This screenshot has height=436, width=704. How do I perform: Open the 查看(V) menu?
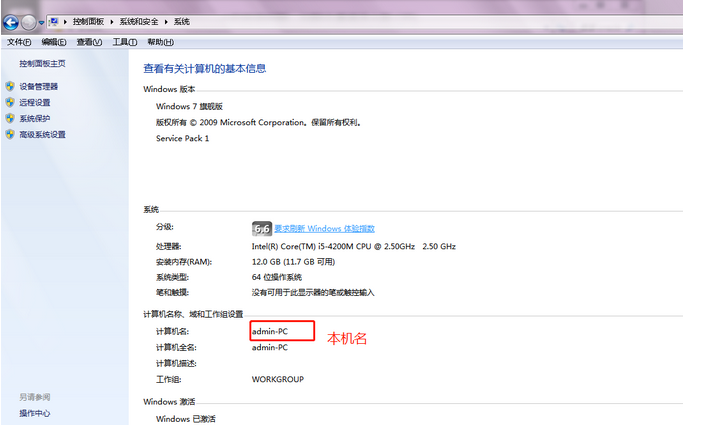[x=89, y=42]
